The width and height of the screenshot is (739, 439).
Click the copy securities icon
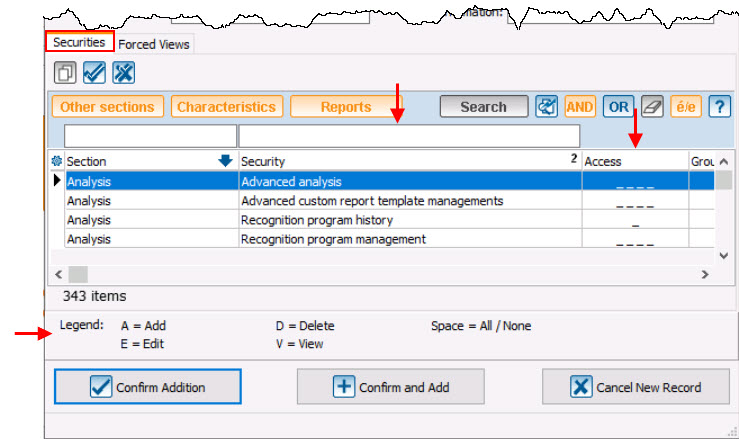pyautogui.click(x=65, y=73)
